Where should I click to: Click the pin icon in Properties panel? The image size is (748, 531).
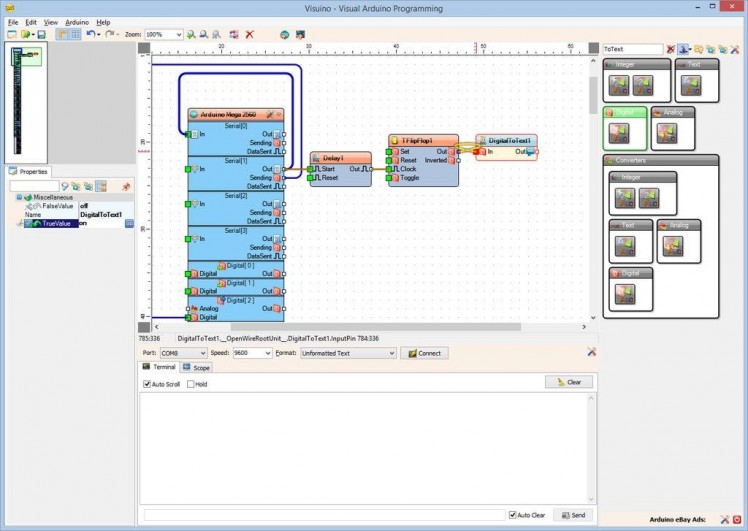[126, 186]
